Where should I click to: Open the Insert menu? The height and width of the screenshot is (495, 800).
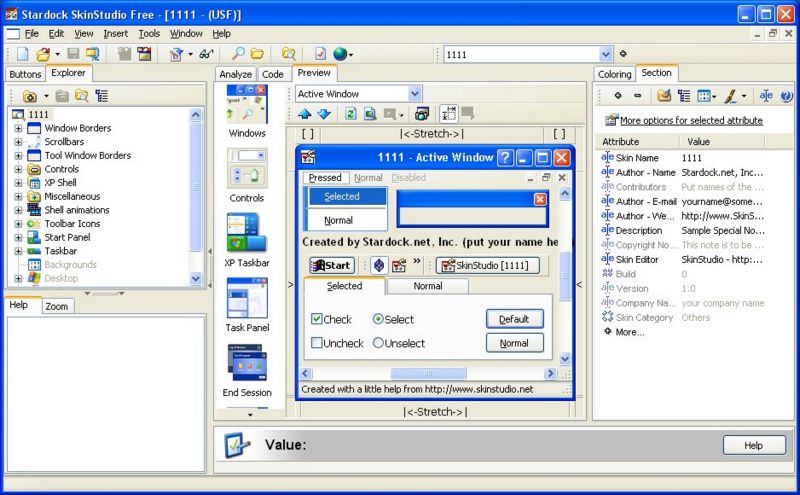116,33
